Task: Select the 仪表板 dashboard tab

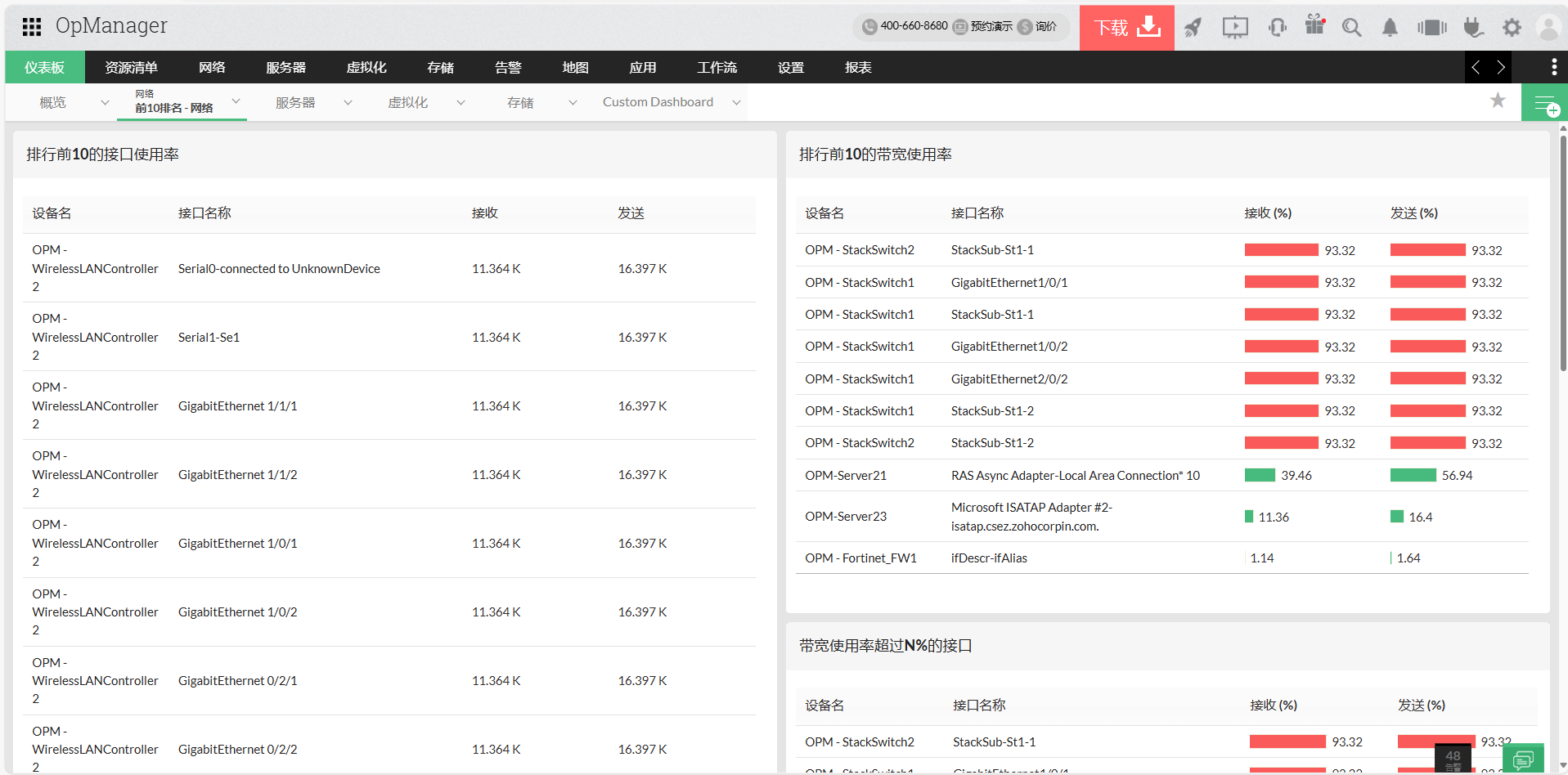Action: tap(45, 67)
